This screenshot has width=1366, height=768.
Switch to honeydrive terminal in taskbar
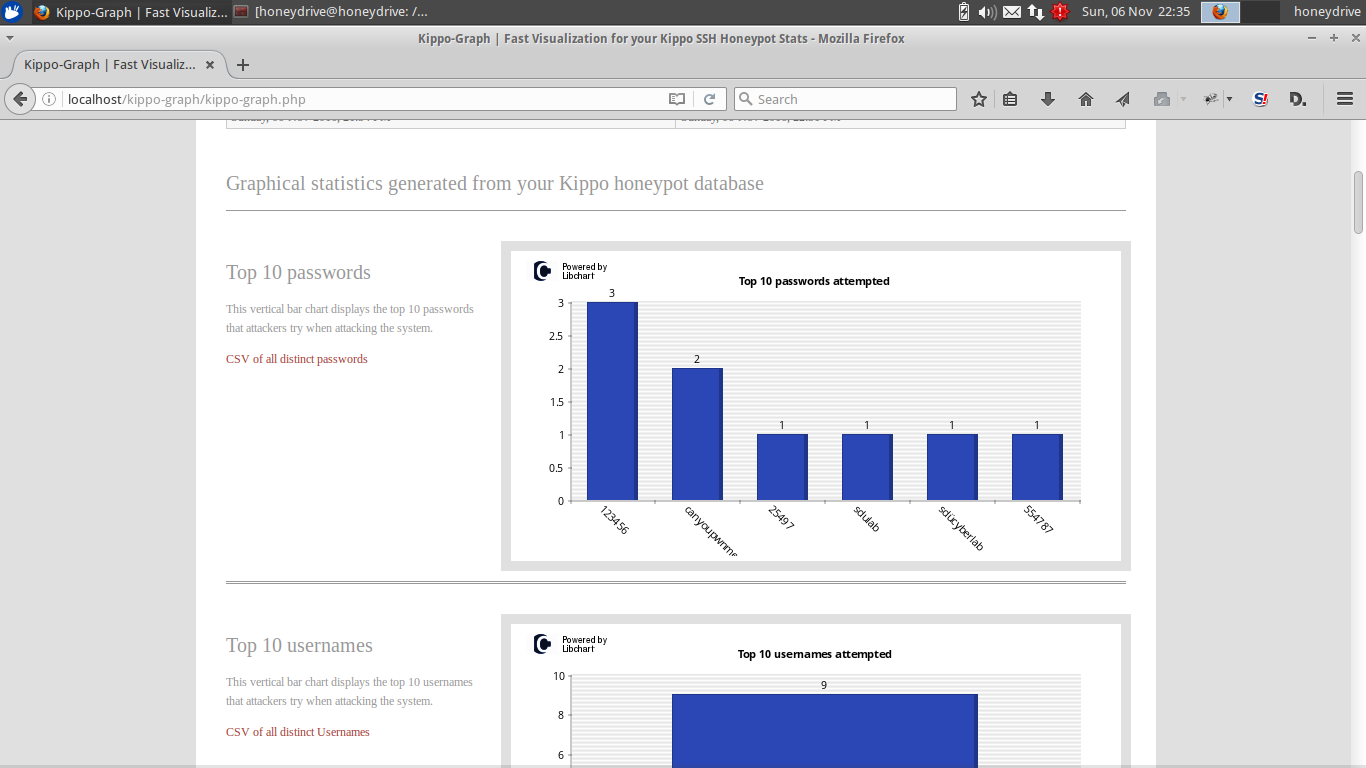pyautogui.click(x=331, y=12)
